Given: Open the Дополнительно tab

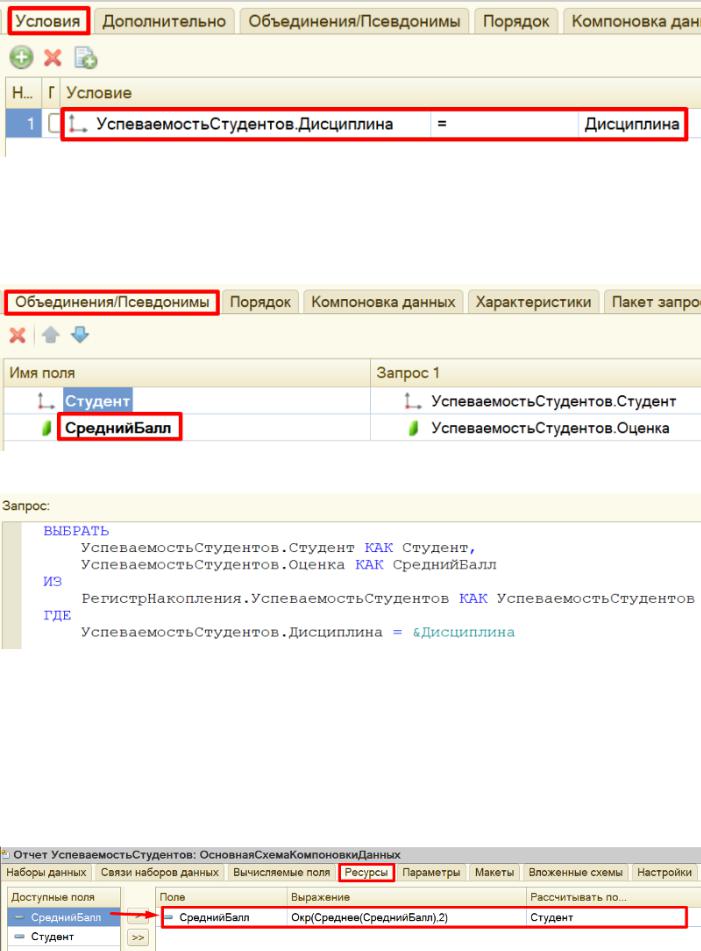Looking at the screenshot, I should point(164,21).
